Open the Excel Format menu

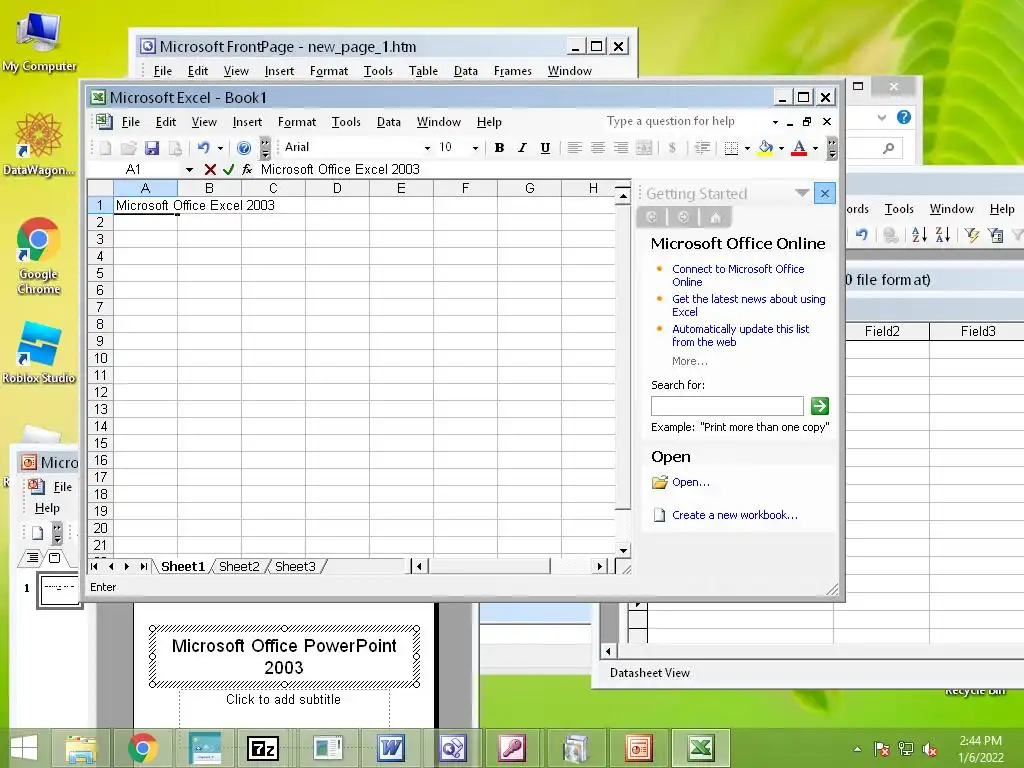(x=296, y=122)
